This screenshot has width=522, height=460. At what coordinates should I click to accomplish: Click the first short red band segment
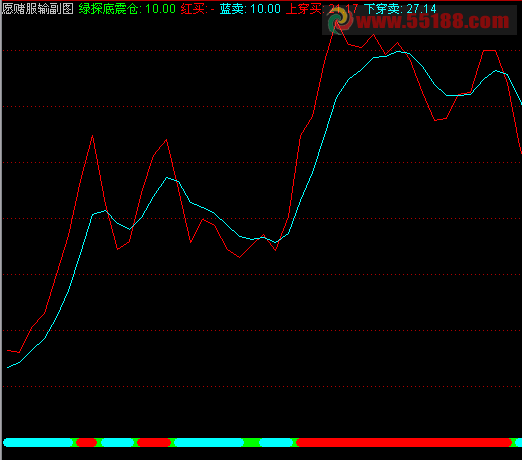[x=86, y=443]
